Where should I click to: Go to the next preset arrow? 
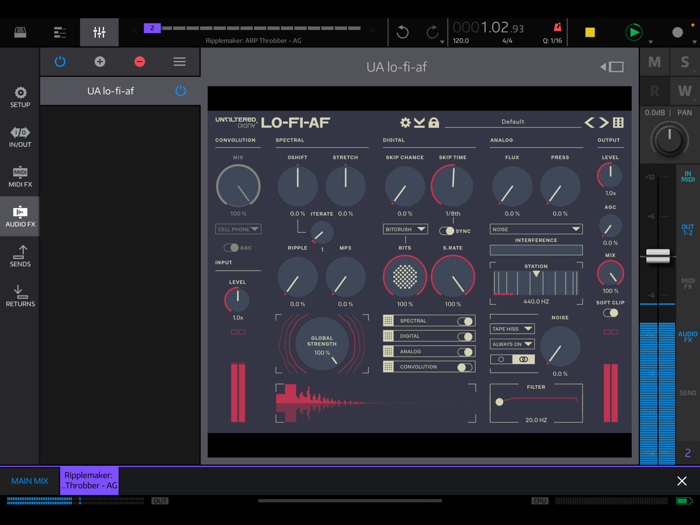click(604, 122)
